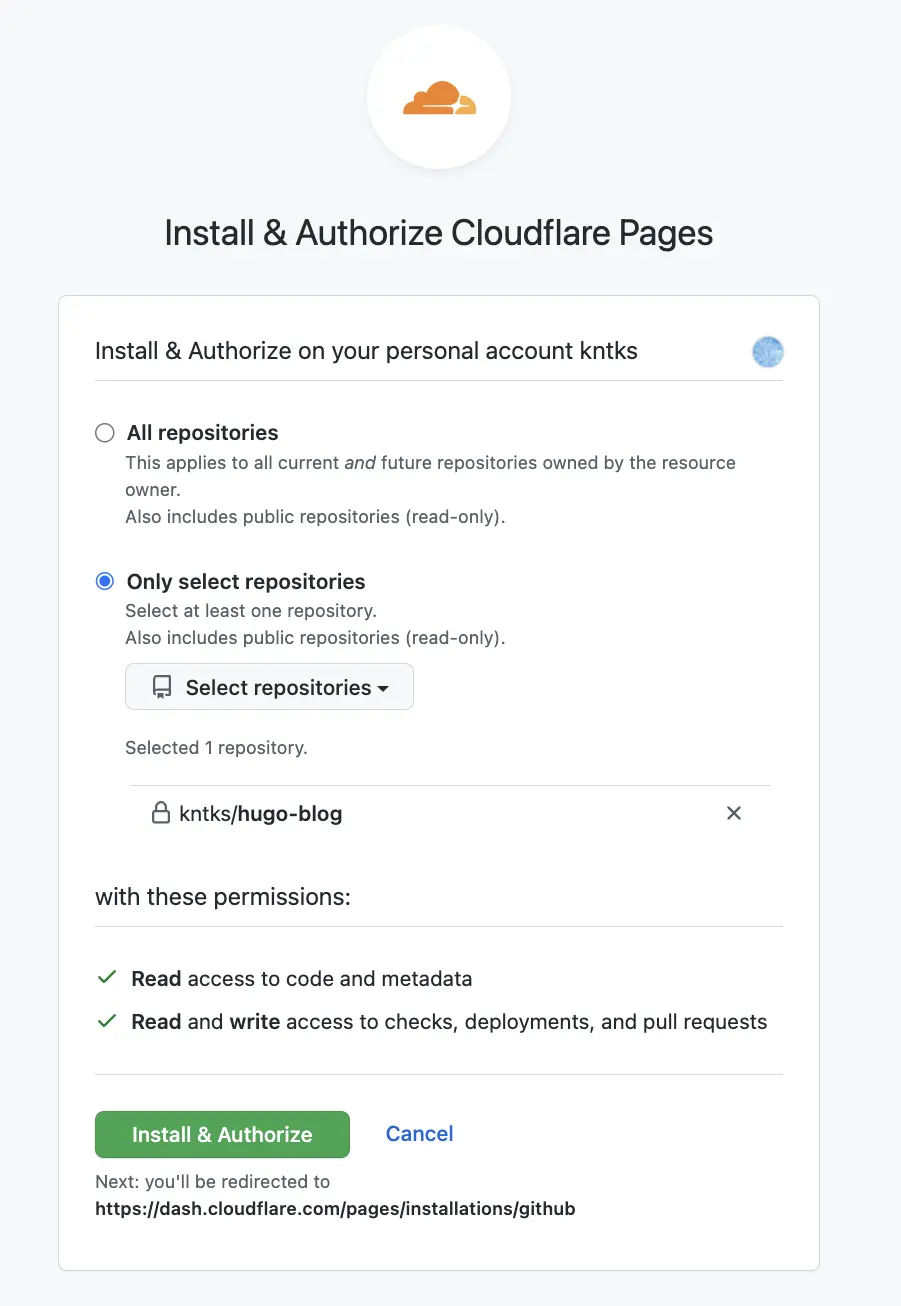This screenshot has height=1306, width=901.
Task: Remove kntks/hugo-blog with the X icon
Action: (734, 813)
